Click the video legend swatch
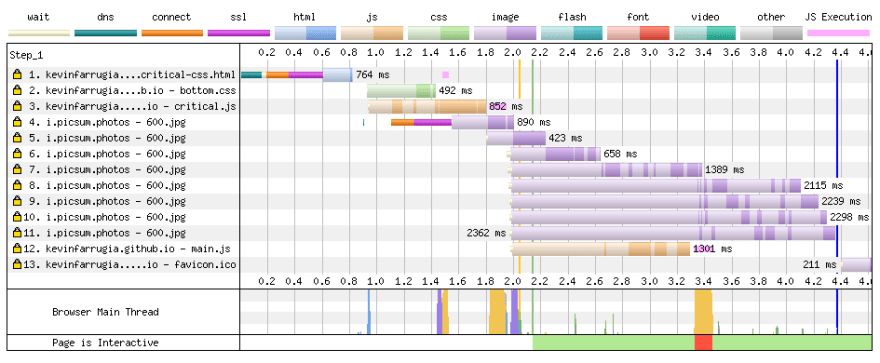880x363 pixels. 705,33
